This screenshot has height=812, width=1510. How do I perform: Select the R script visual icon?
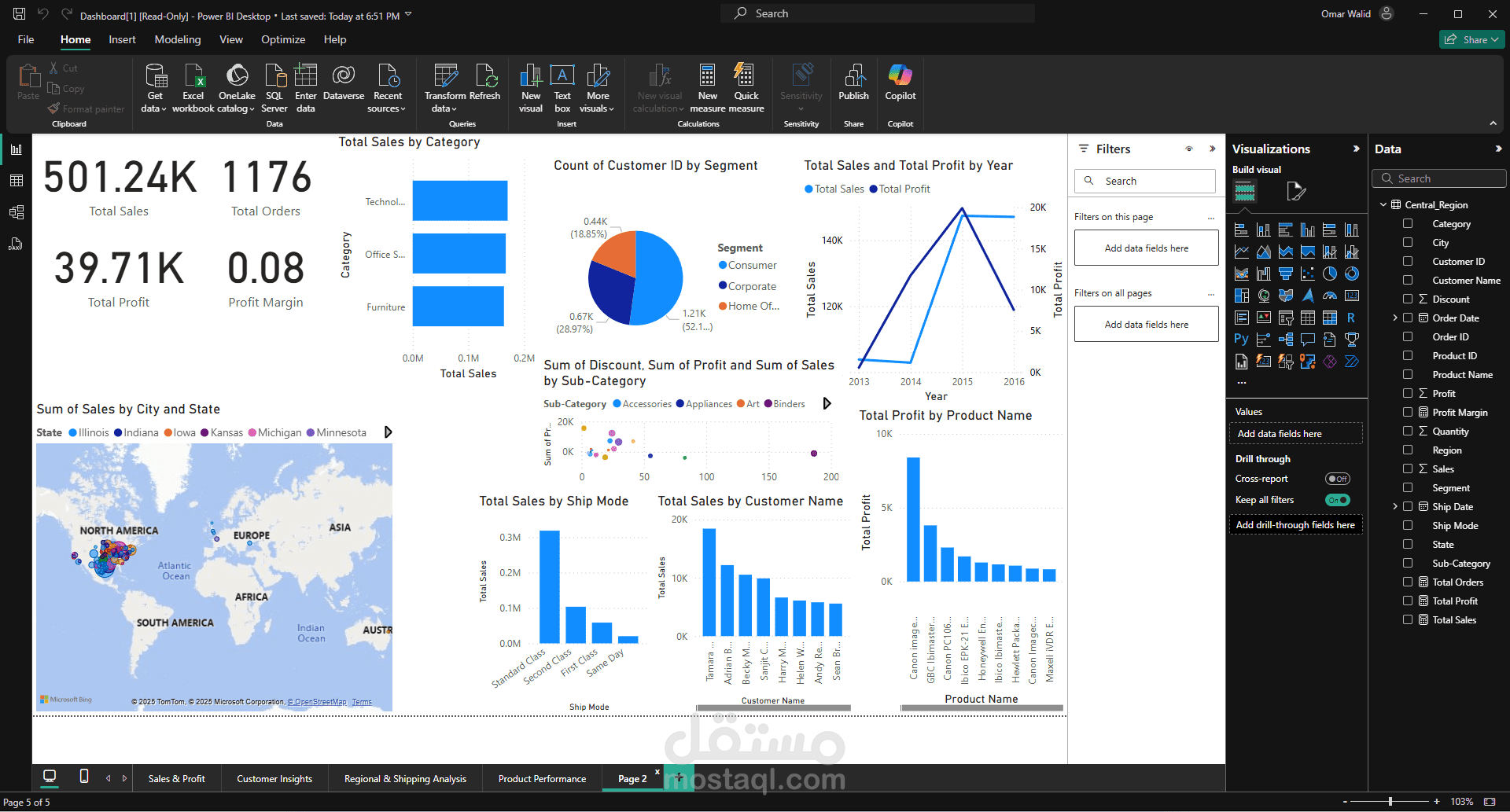click(1351, 318)
